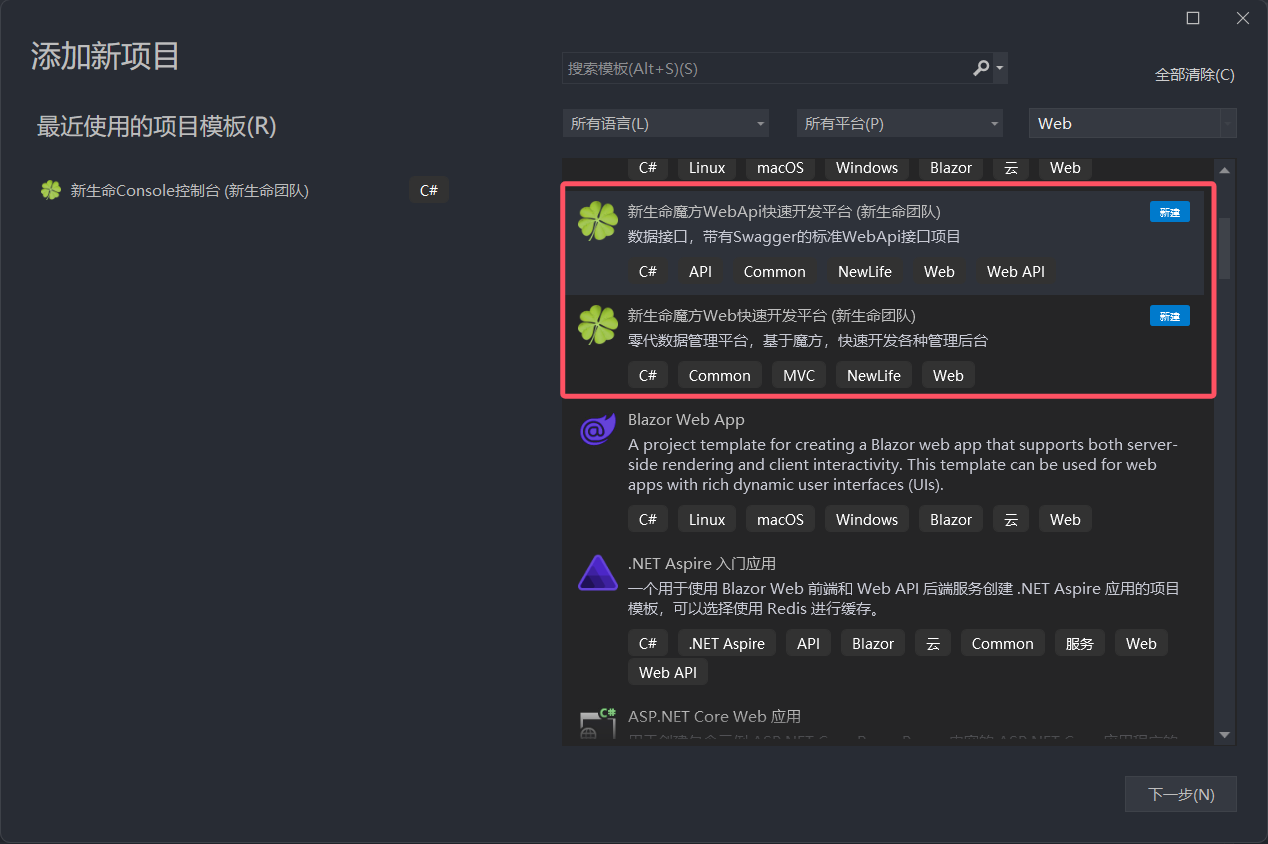Click Windows tag under Blazor Web App
Viewport: 1268px width, 844px height.
tap(867, 520)
